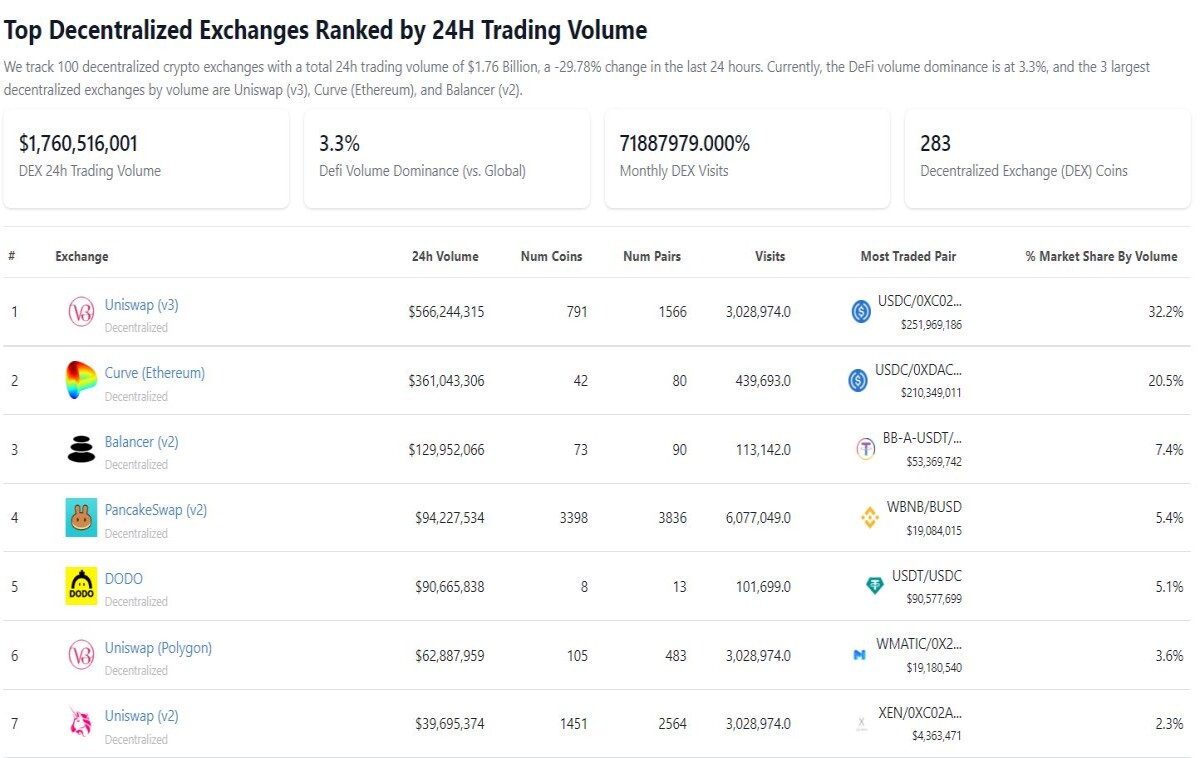Open the DODO exchange name link
Viewport: 1200px width, 758px height.
124,579
